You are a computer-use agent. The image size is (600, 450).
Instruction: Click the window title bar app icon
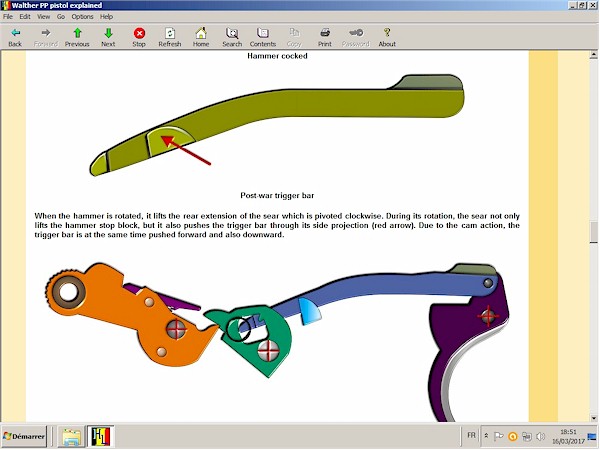(5, 5)
